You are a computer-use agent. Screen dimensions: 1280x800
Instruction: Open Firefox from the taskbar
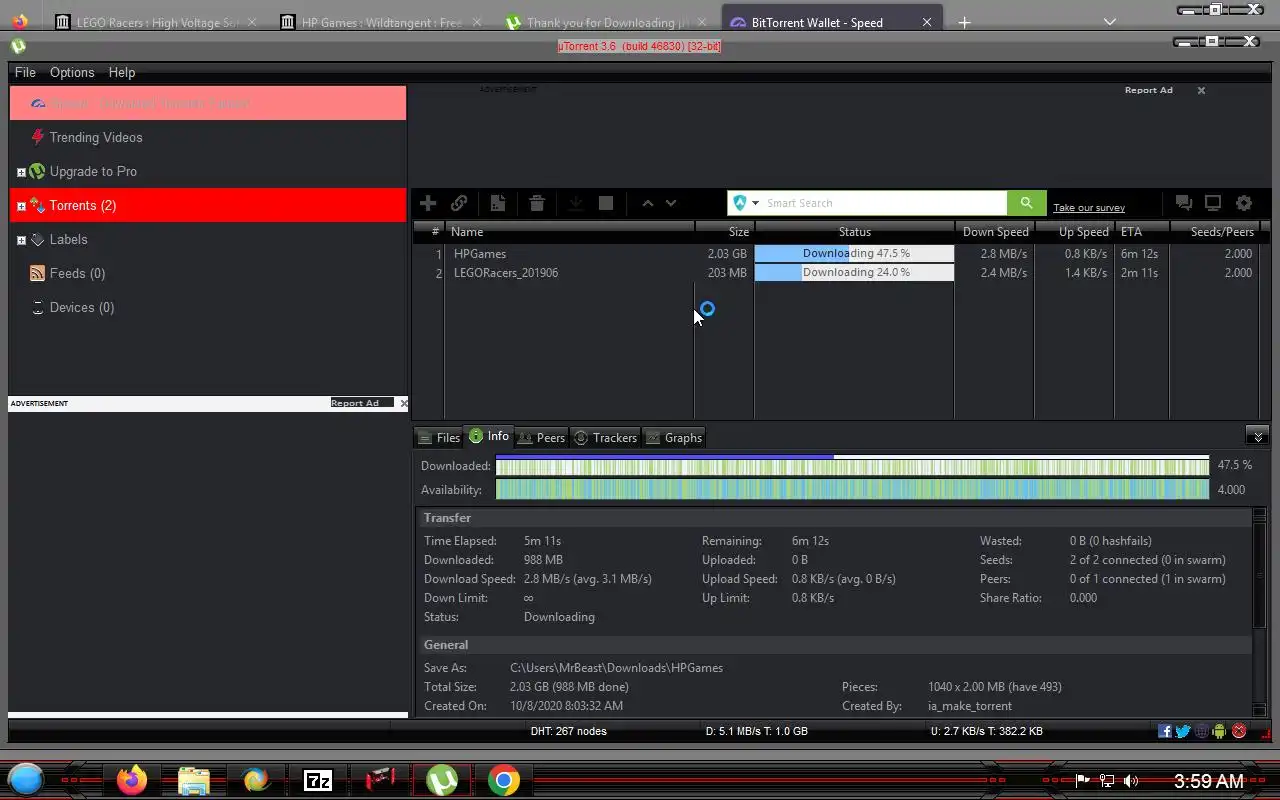point(132,780)
